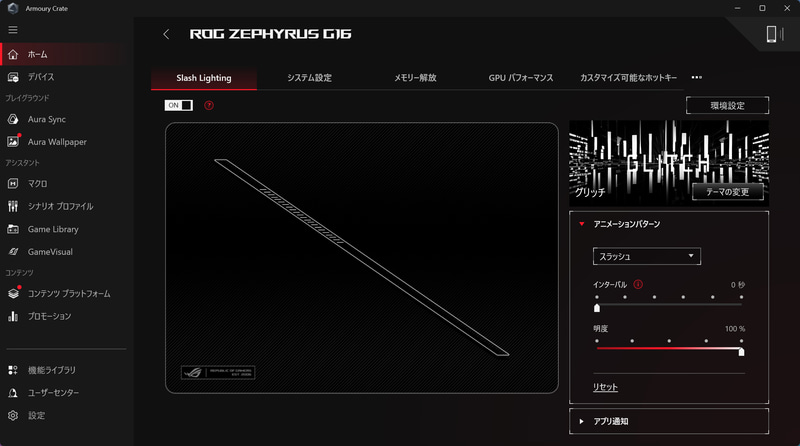Screen dimensions: 800x446
Task: Go back using the arrow beside ROG ZEPHYRUS G16
Action: tap(166, 34)
